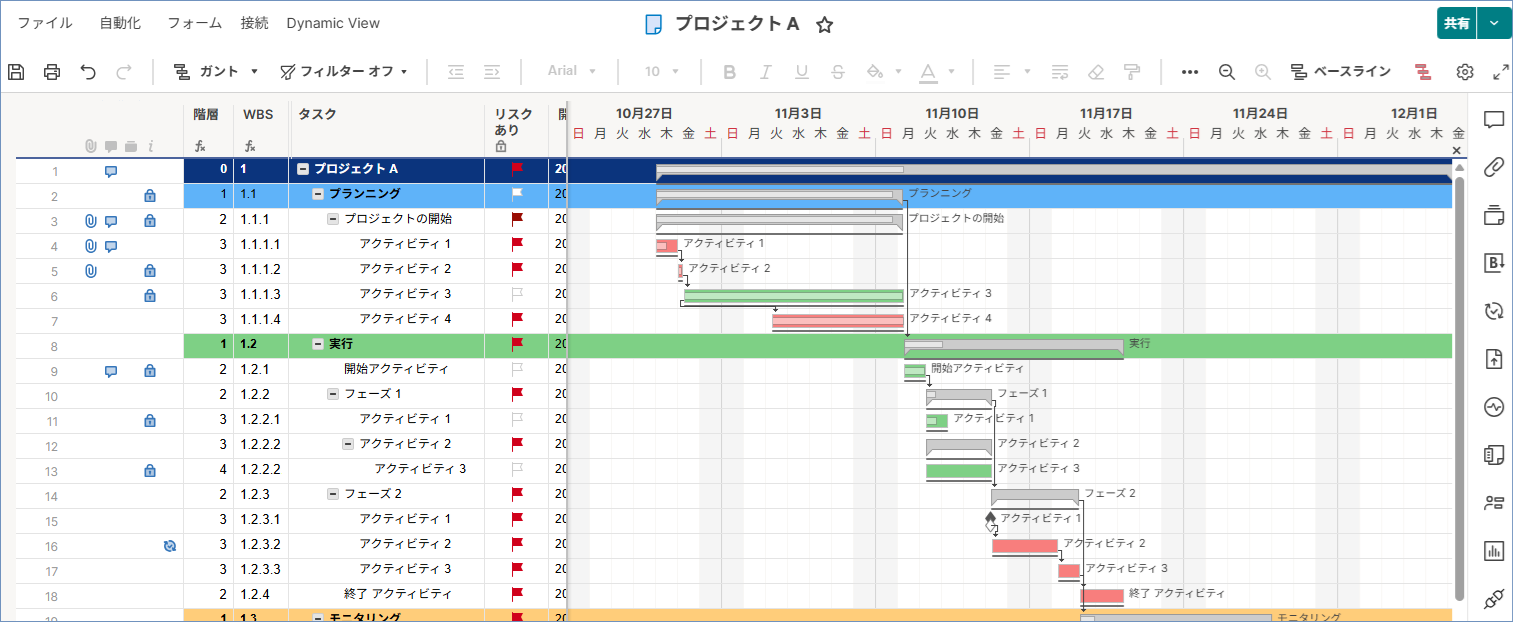Open the Conversations panel icon
The image size is (1513, 622).
[1494, 120]
